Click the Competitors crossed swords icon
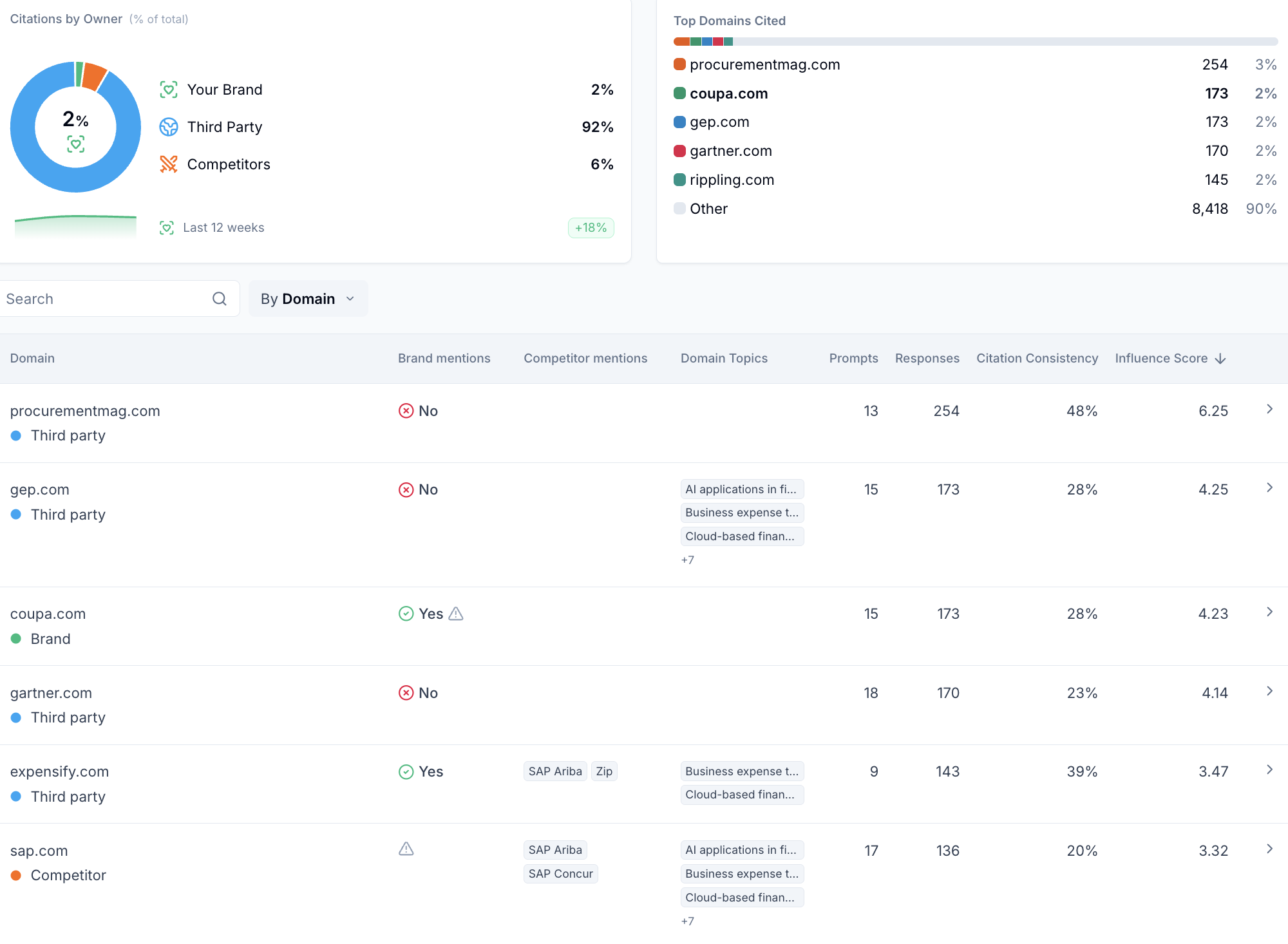This screenshot has width=1288, height=944. [x=169, y=164]
